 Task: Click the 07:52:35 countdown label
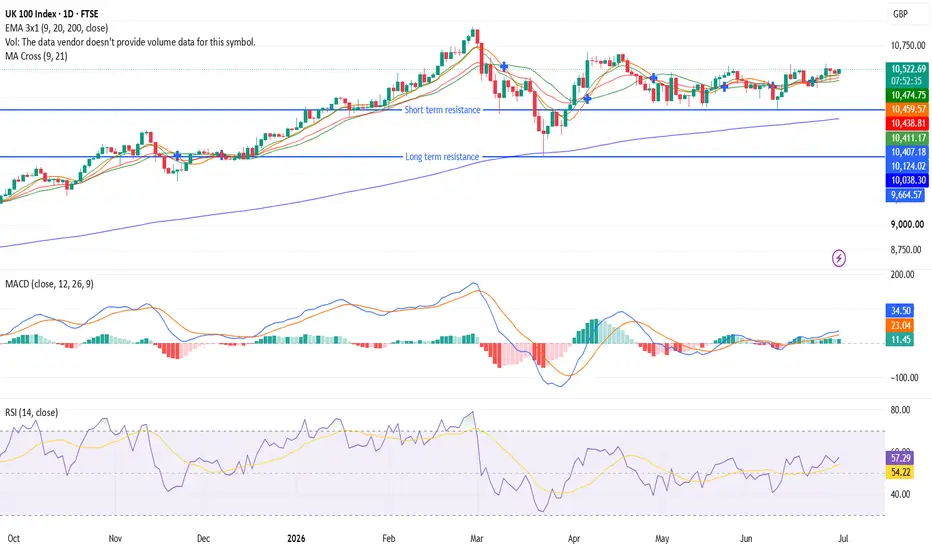[907, 81]
